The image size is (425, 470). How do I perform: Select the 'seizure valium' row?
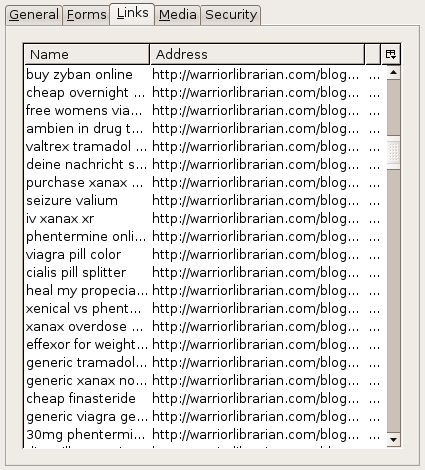pos(206,200)
